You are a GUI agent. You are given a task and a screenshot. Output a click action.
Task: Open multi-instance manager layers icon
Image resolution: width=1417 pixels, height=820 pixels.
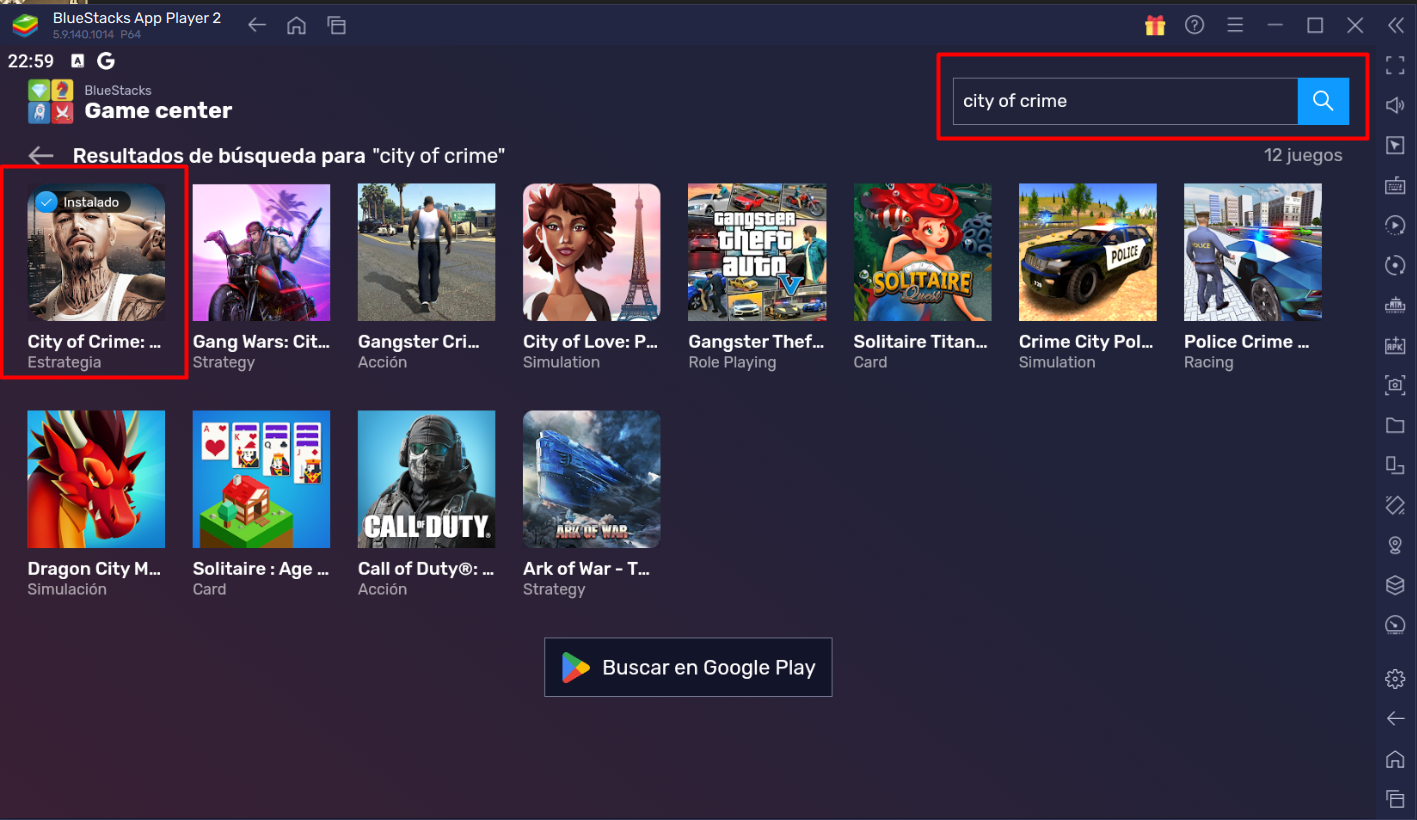coord(1395,585)
